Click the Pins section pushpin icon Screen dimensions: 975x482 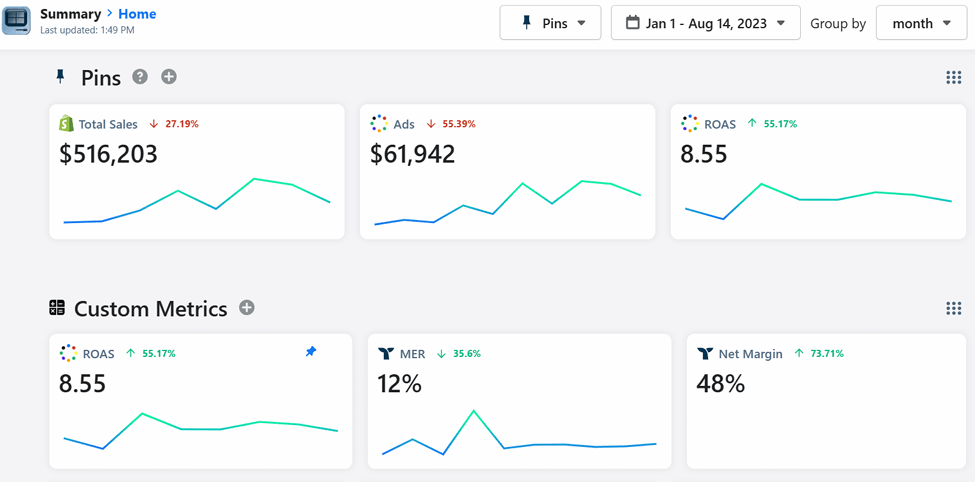coord(60,77)
